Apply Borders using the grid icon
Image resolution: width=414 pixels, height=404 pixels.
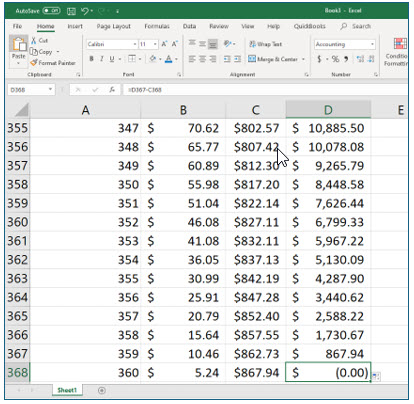point(132,59)
